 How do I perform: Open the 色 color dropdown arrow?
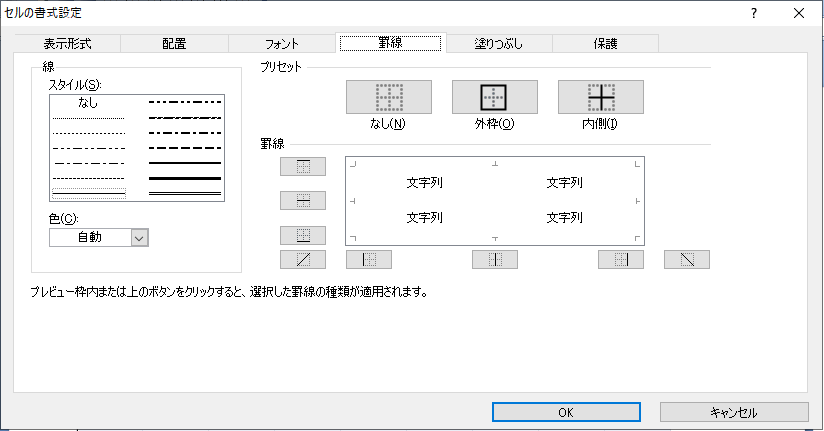pos(139,237)
